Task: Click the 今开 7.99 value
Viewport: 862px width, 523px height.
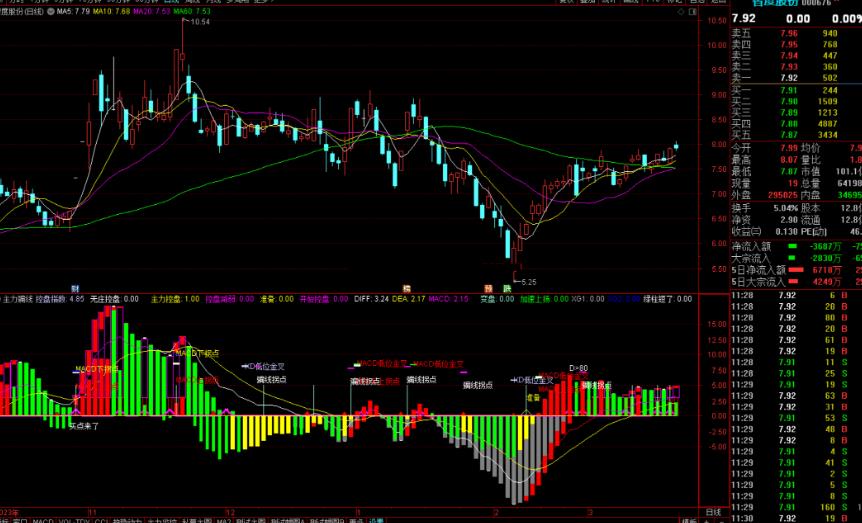Action: (789, 148)
